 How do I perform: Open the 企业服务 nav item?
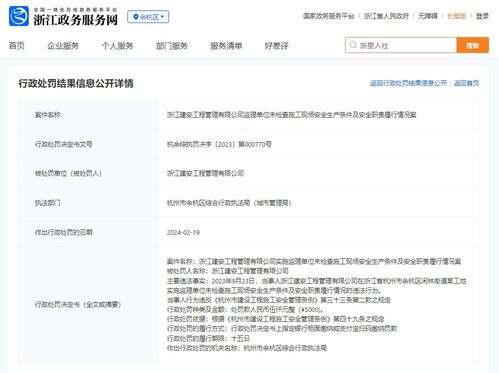(63, 46)
